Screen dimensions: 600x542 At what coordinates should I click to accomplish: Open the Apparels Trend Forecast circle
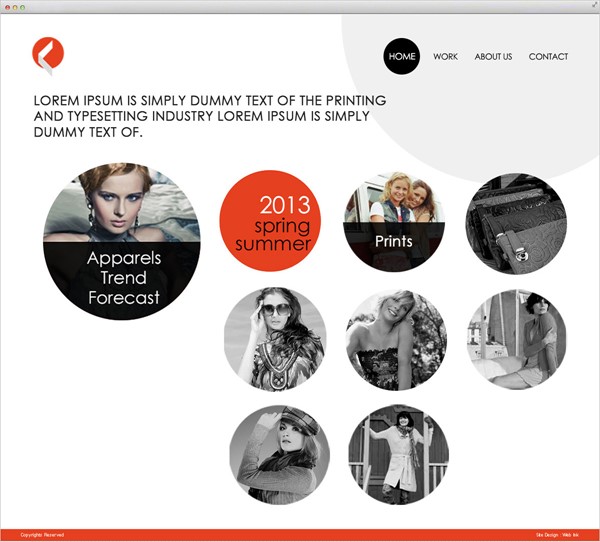122,241
